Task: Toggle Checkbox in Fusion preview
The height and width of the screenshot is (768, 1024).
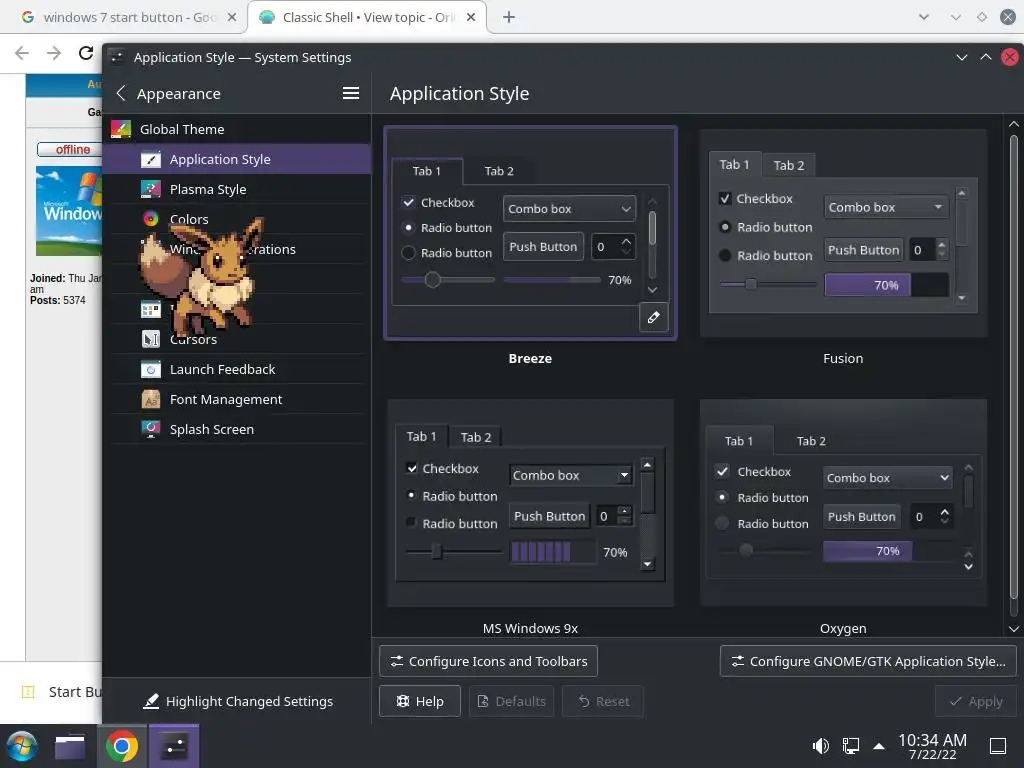Action: click(725, 199)
